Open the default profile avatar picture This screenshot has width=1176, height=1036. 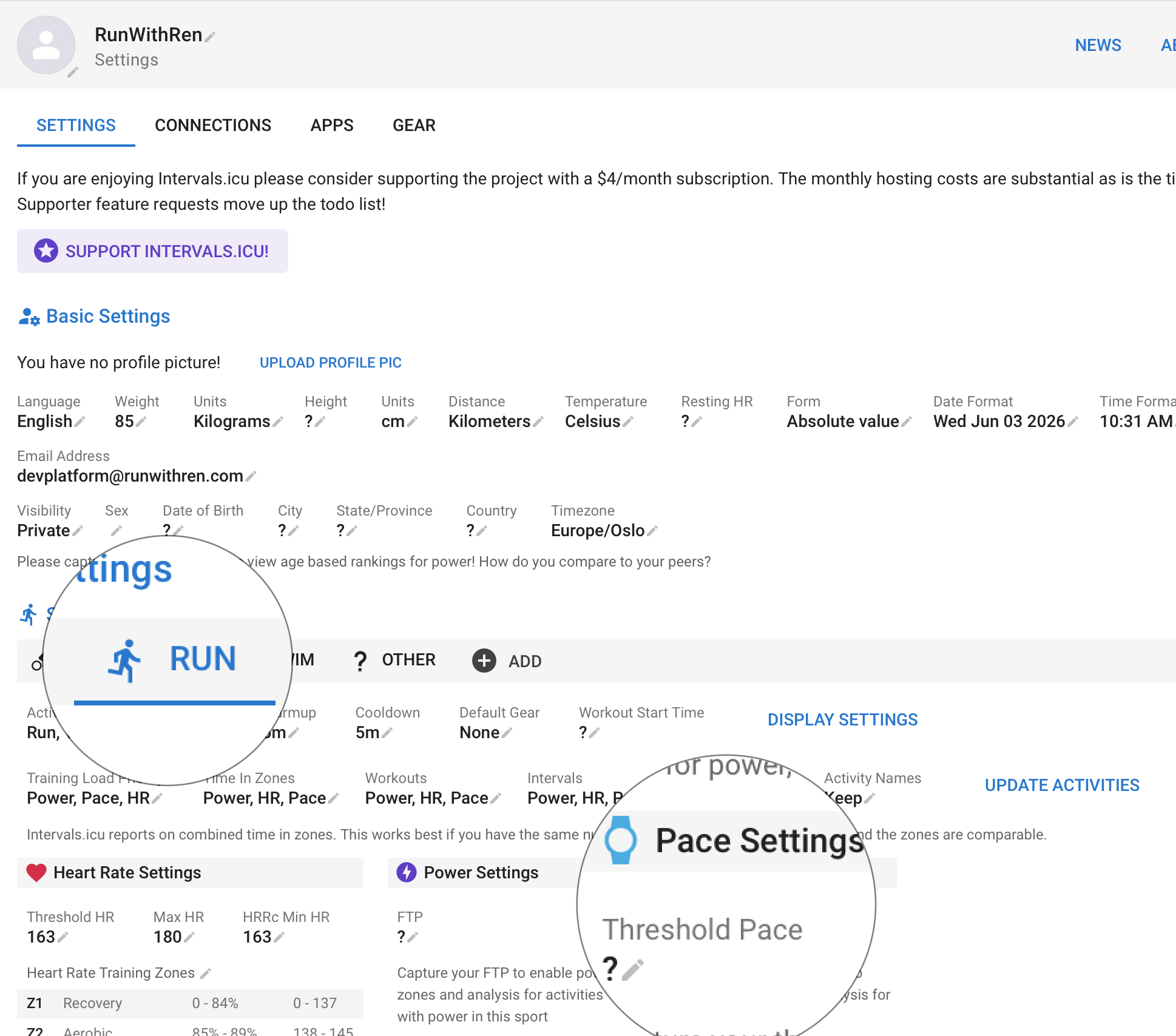coord(46,45)
